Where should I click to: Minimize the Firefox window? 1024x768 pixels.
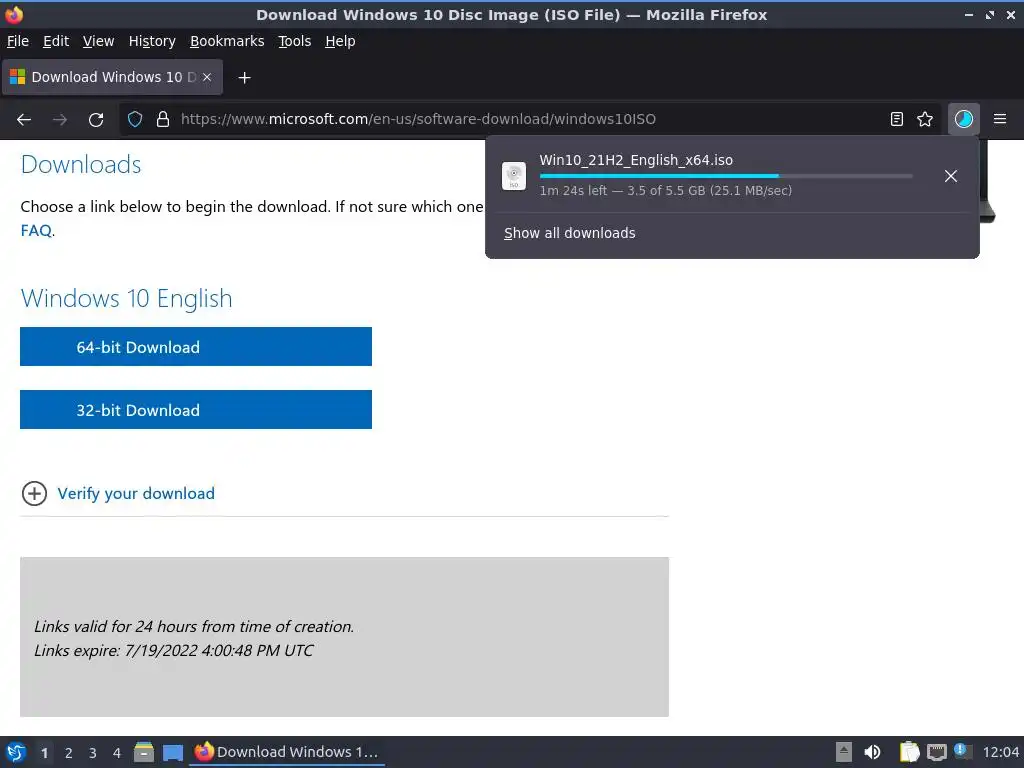coord(969,14)
